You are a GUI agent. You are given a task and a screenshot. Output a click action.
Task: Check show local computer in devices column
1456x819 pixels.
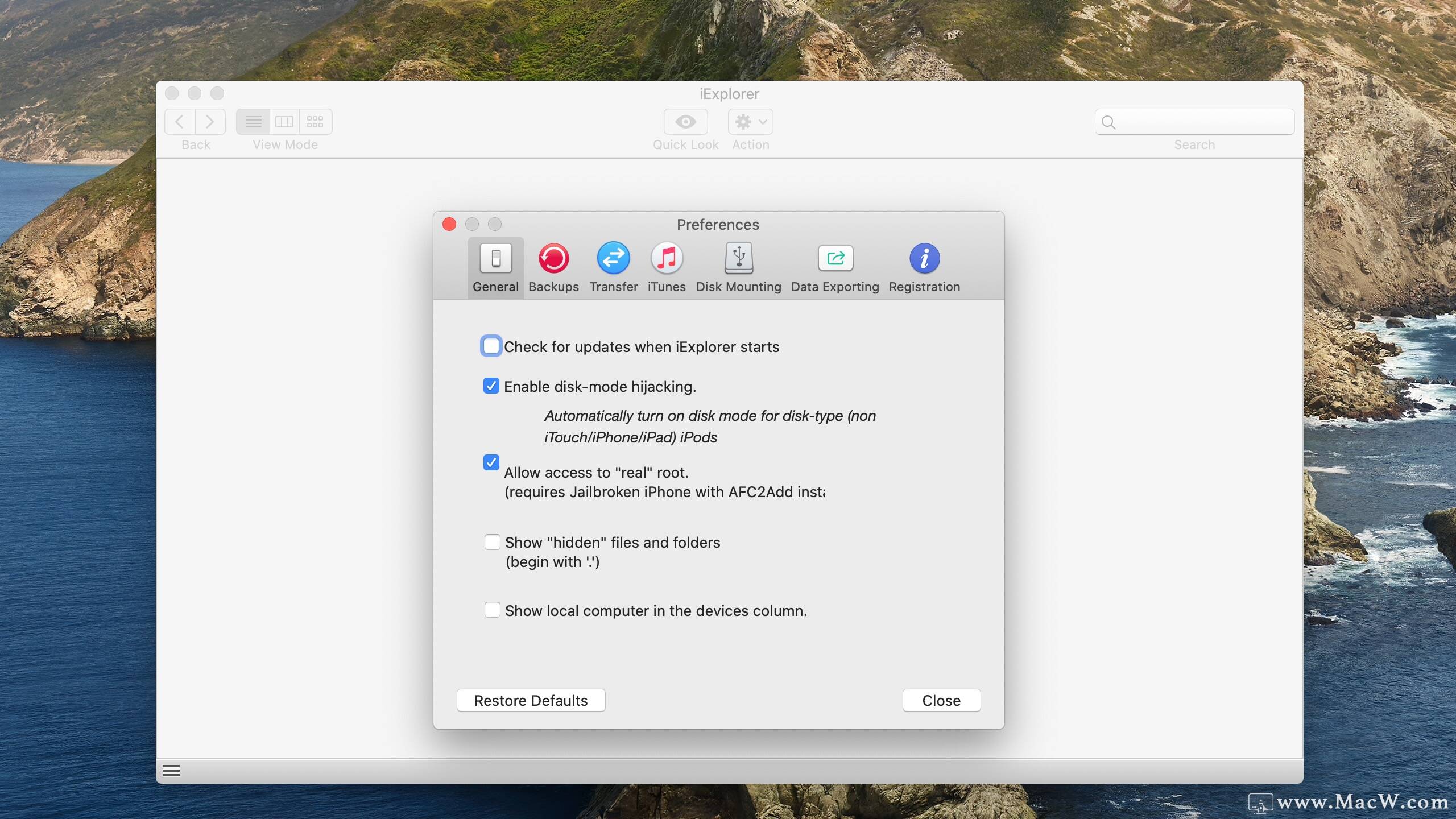pyautogui.click(x=492, y=610)
